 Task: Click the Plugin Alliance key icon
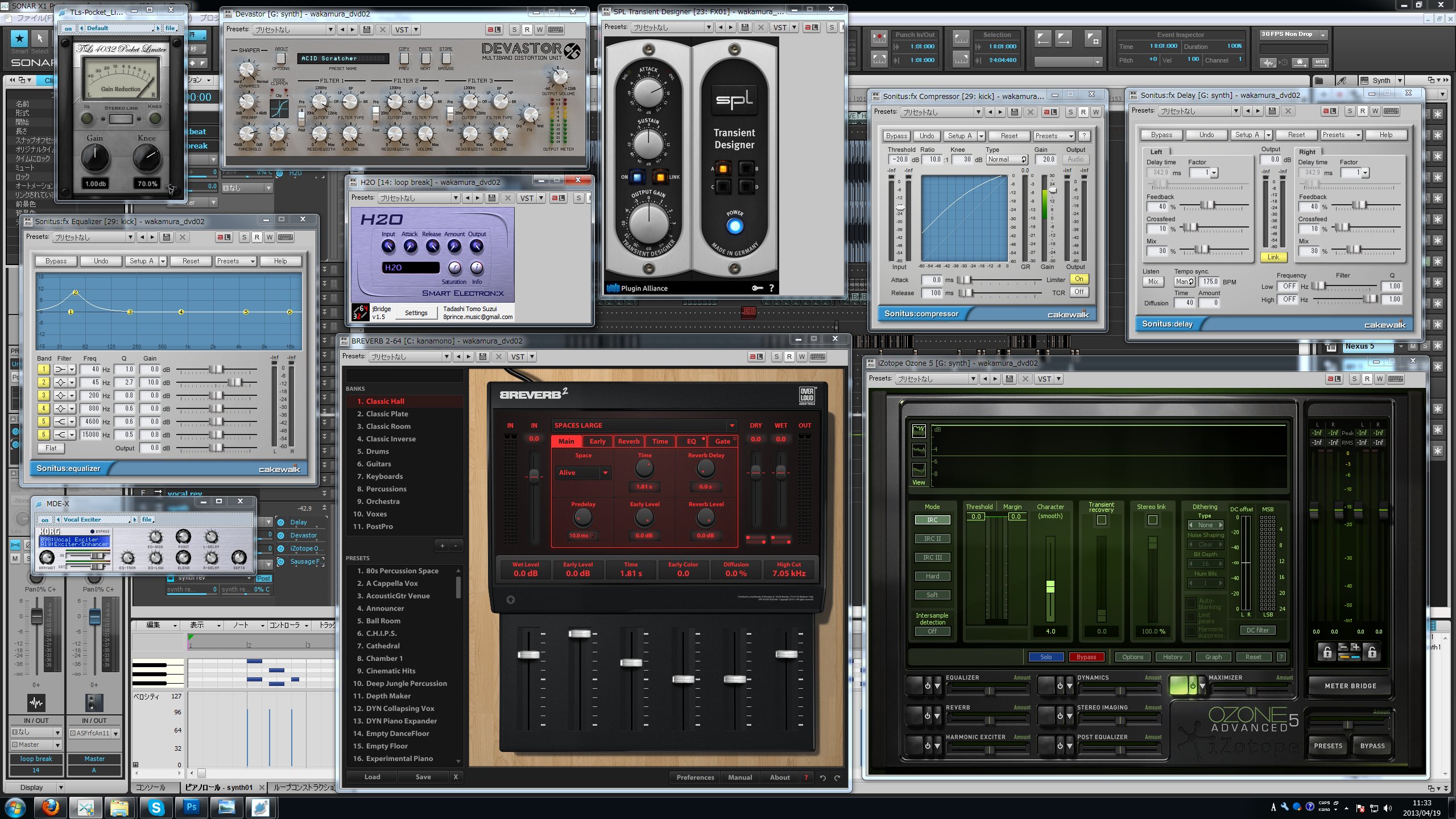(x=757, y=288)
